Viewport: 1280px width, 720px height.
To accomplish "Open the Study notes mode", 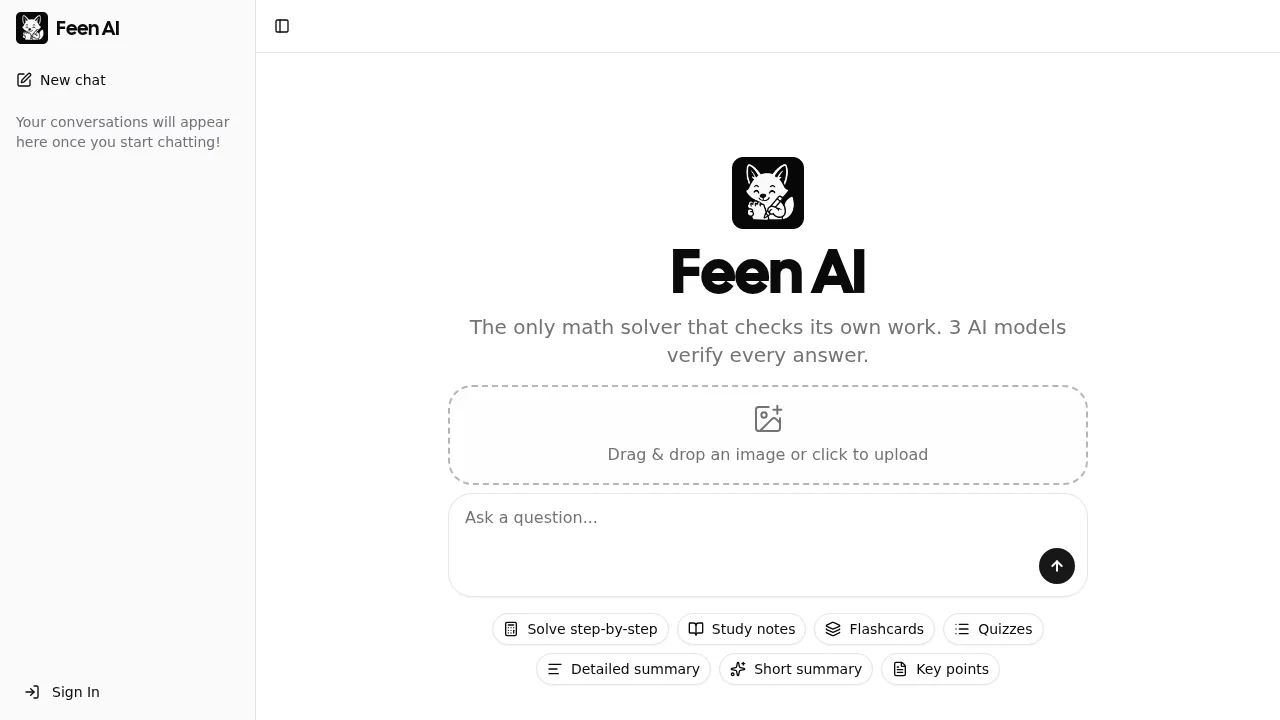I will pos(741,629).
